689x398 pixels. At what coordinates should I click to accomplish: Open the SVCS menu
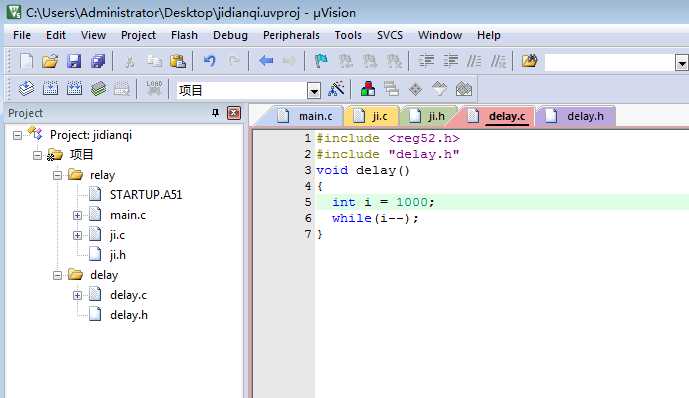tap(390, 35)
